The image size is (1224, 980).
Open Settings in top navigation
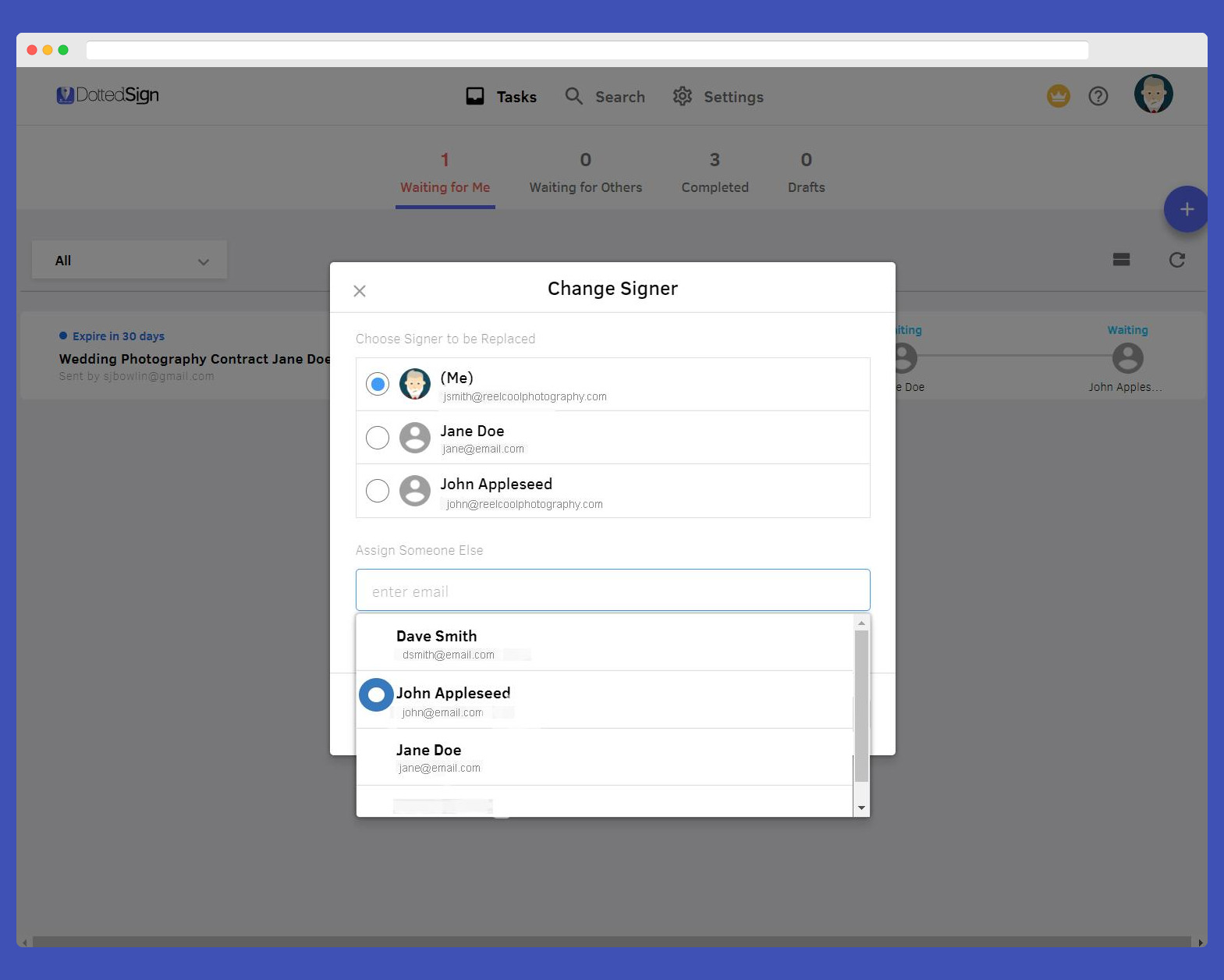click(x=718, y=97)
